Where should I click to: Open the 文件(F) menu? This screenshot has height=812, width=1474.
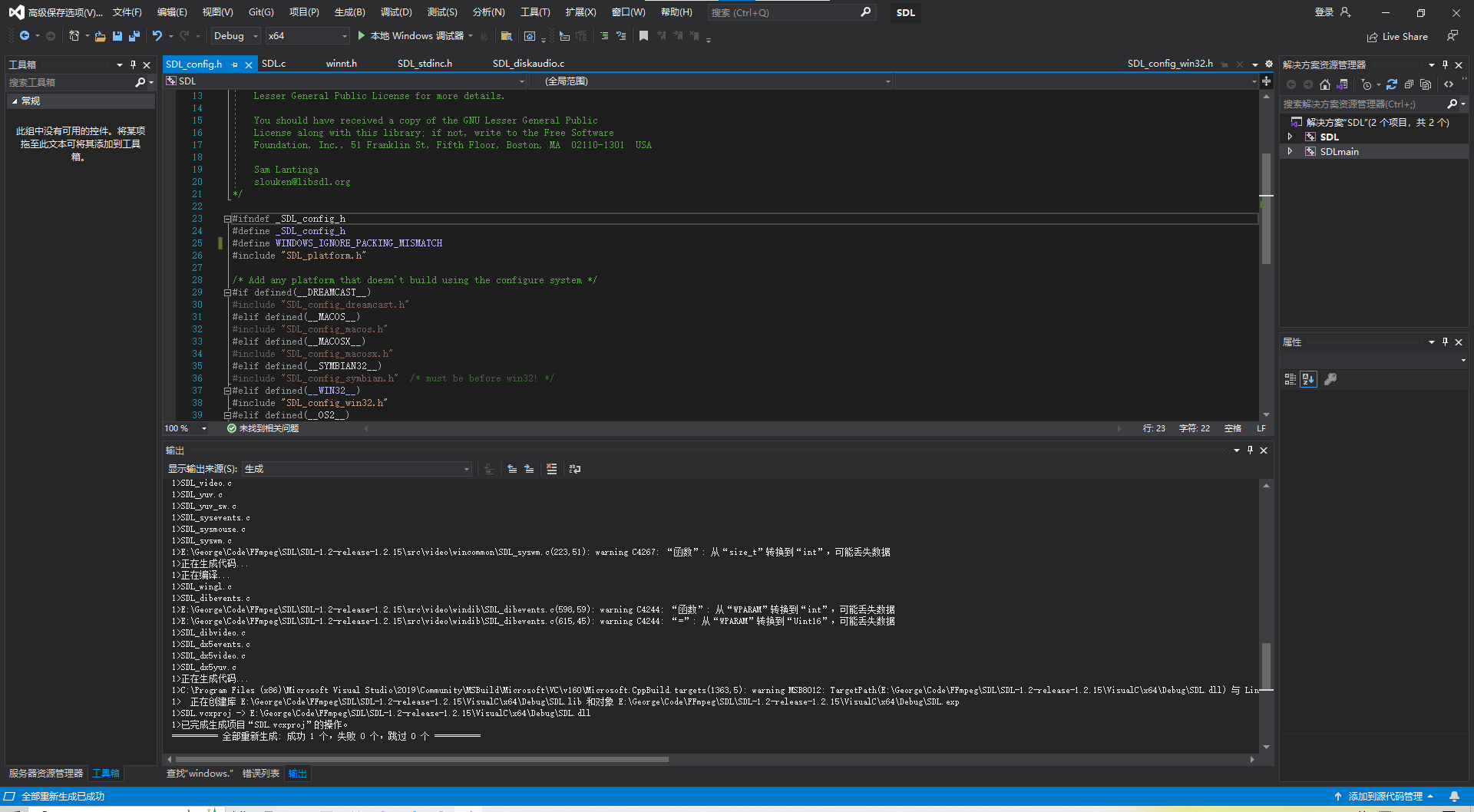click(127, 12)
